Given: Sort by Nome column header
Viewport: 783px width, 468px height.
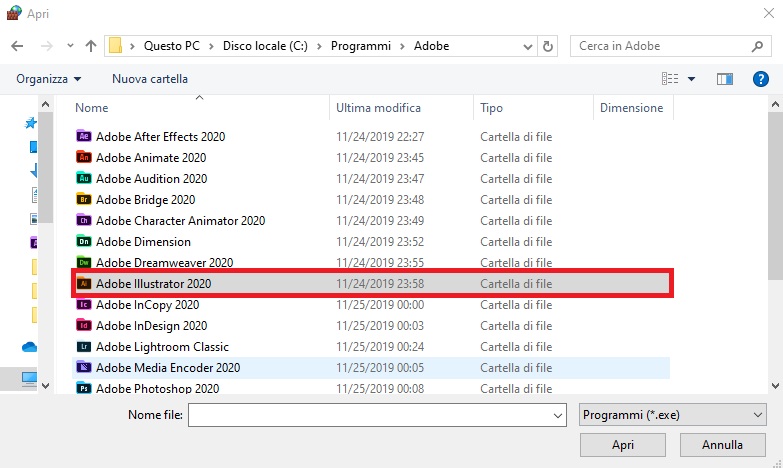Looking at the screenshot, I should coord(91,108).
